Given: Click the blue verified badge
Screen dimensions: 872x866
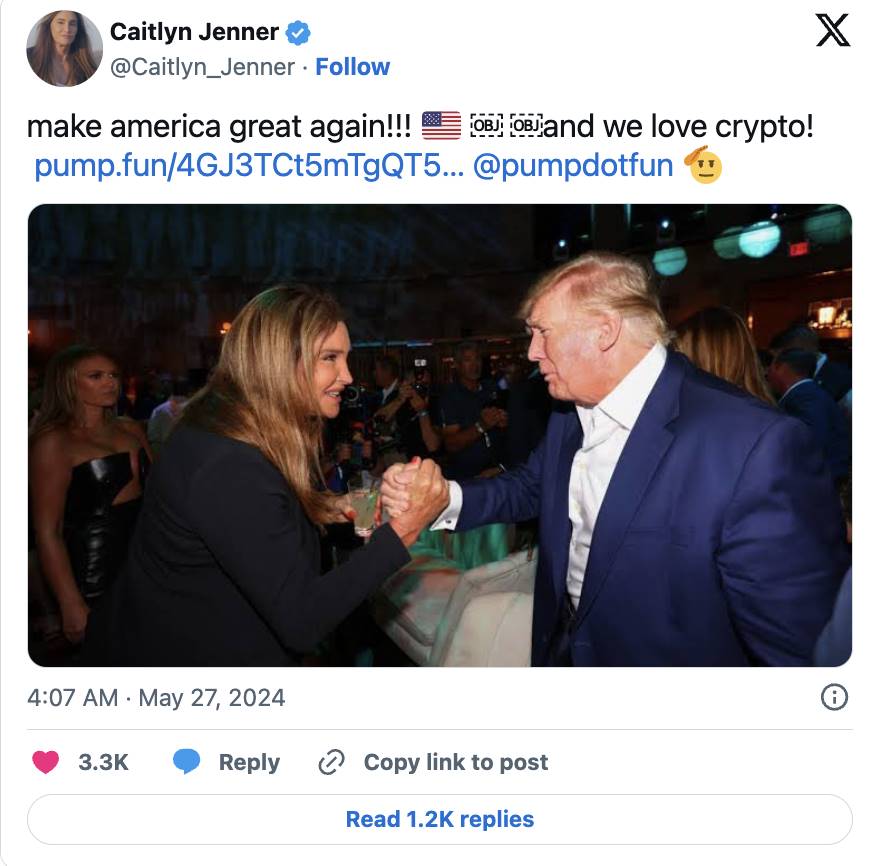Looking at the screenshot, I should pos(298,32).
